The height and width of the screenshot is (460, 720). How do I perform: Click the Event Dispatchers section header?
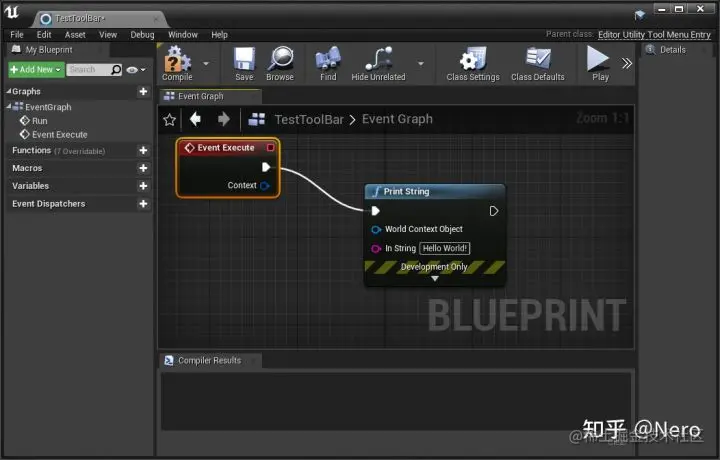(78, 204)
